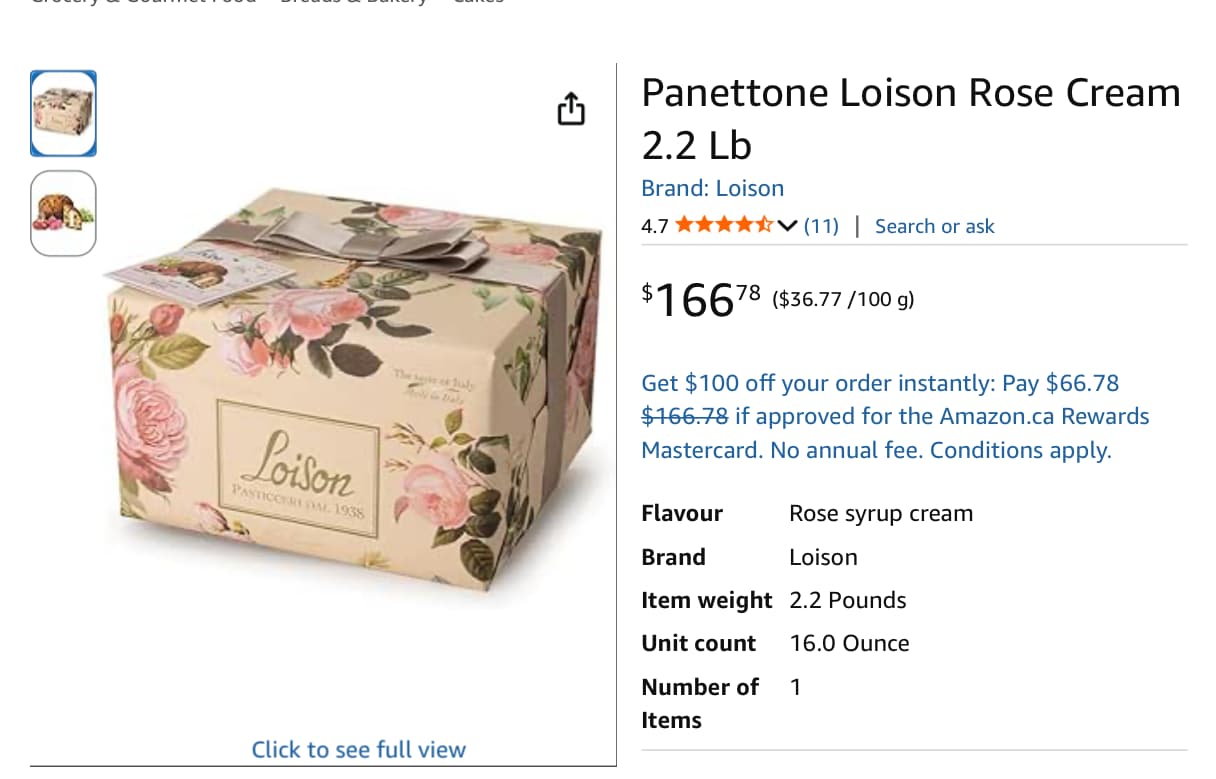Click the Rose syrup cream flavour value

[880, 514]
